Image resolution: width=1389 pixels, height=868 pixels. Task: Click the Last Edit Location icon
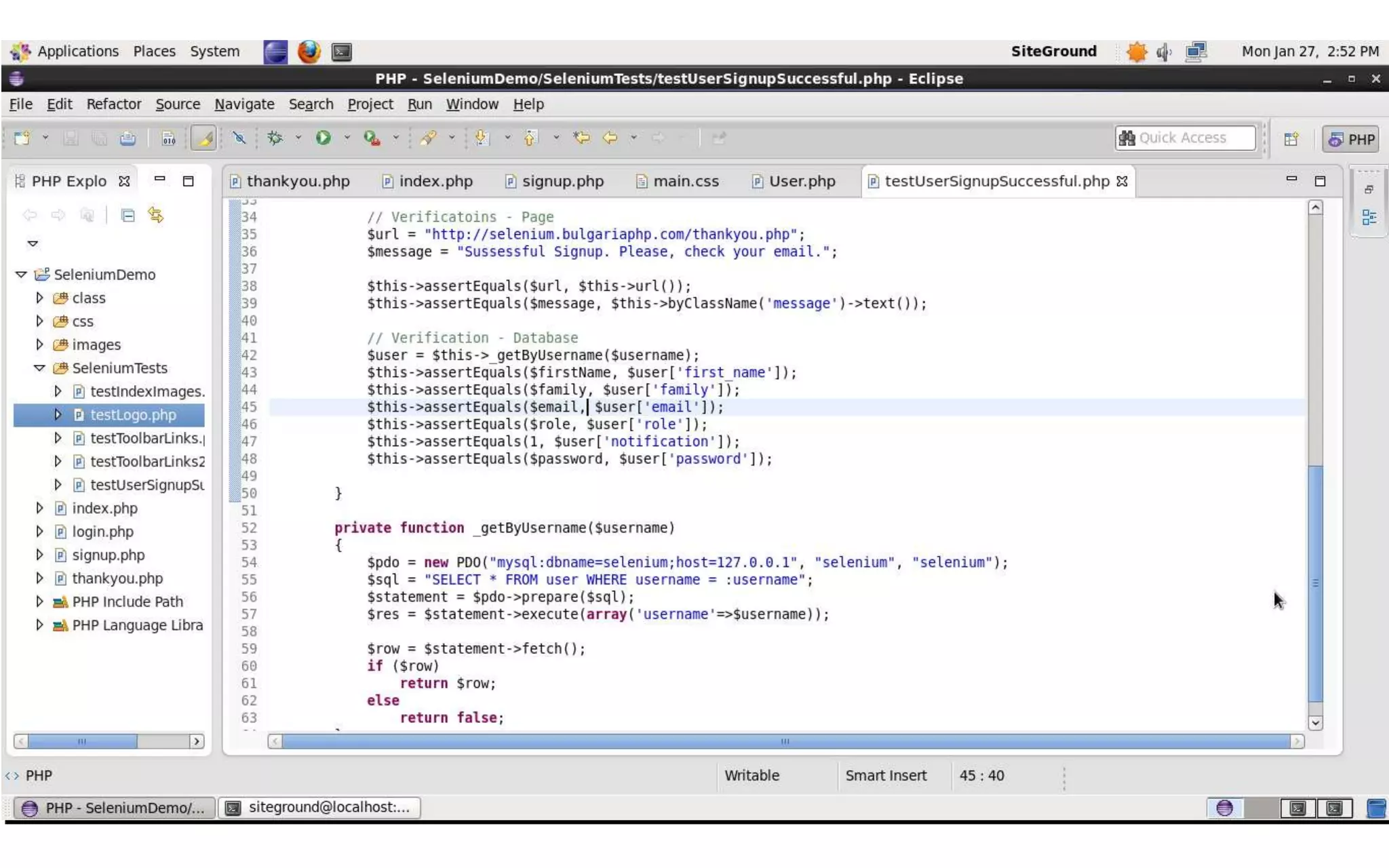point(581,138)
